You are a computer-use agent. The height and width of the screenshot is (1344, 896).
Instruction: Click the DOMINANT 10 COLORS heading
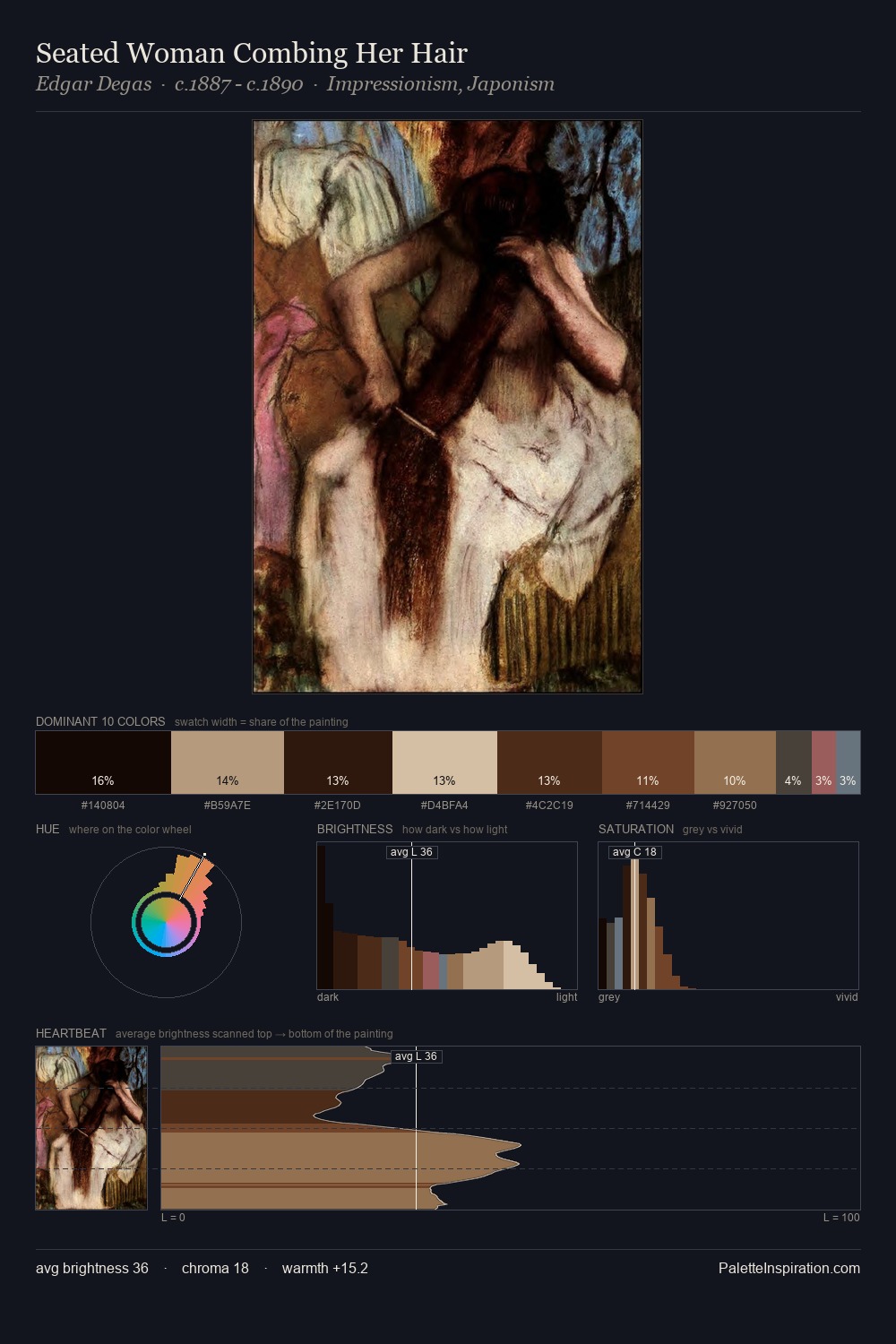click(100, 721)
